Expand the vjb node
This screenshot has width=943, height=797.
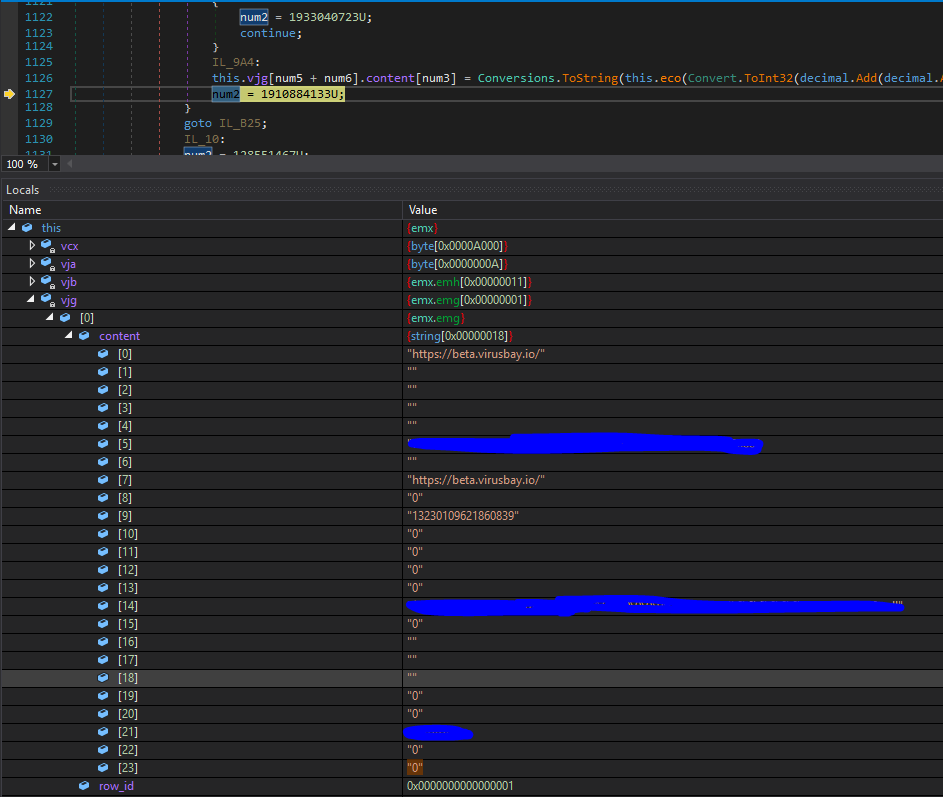click(x=32, y=282)
